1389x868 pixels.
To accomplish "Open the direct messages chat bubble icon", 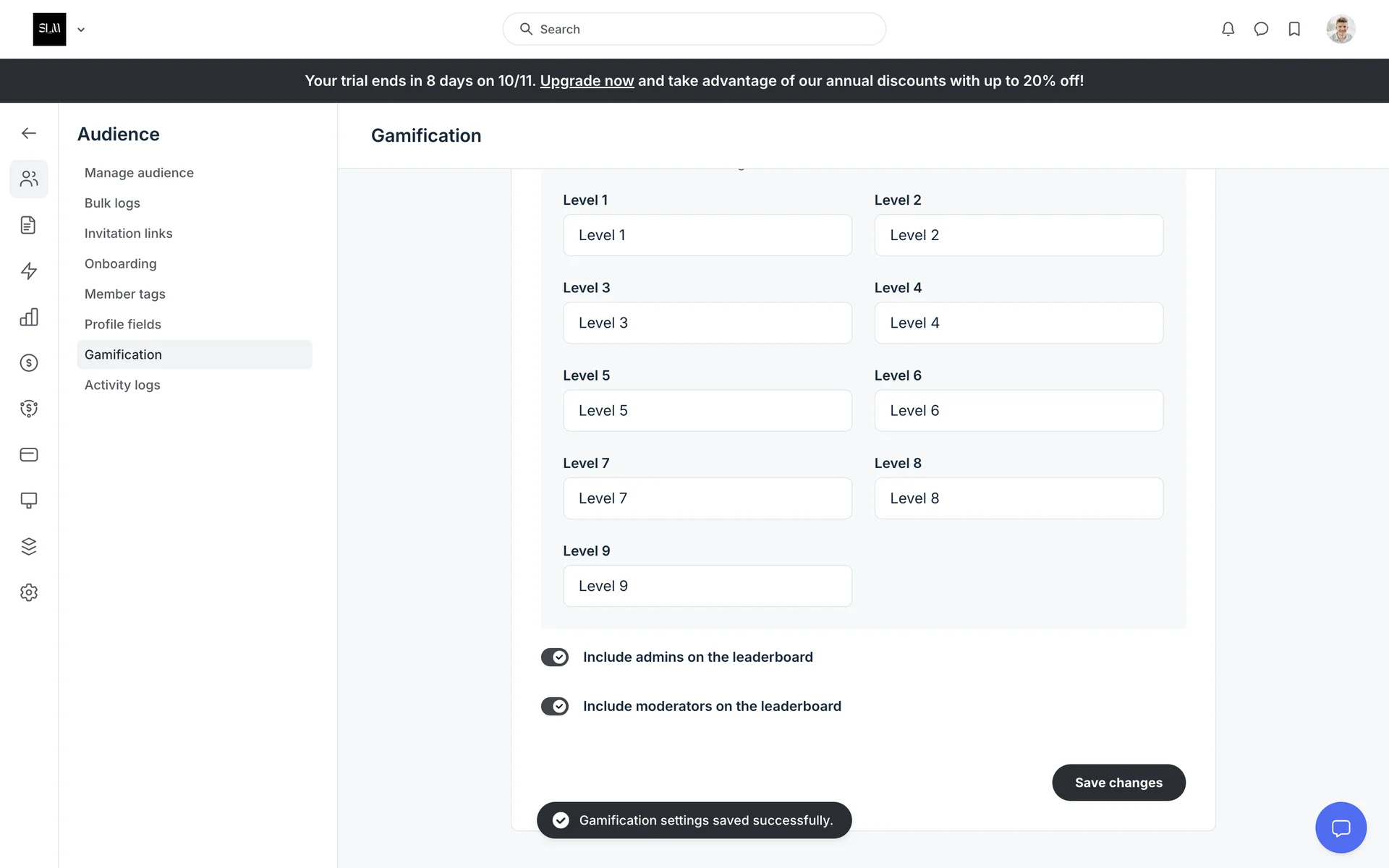I will tap(1261, 29).
